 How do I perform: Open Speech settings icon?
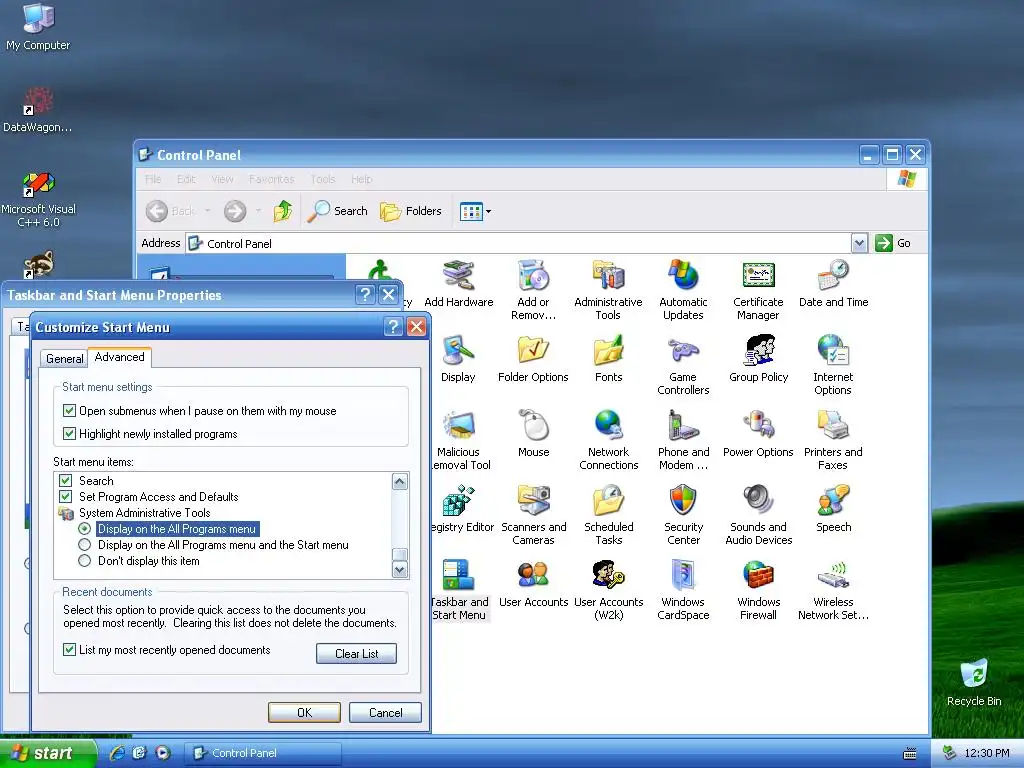click(x=833, y=509)
